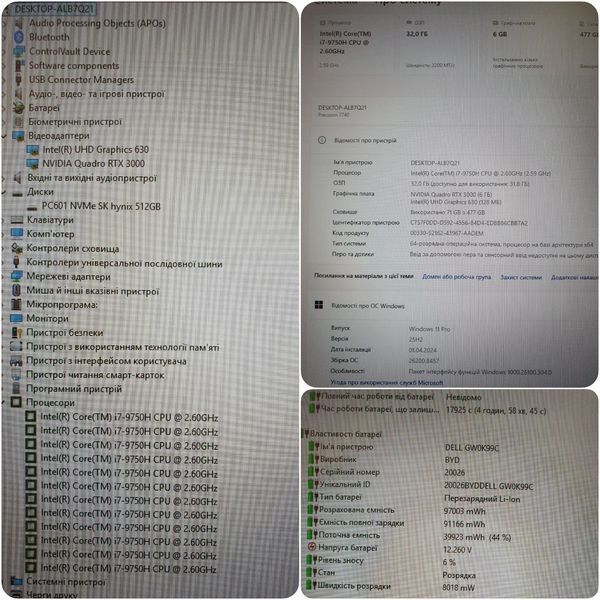Click the Windows 11 Pro edition value
Viewport: 600px width, 600px height.
coord(429,329)
